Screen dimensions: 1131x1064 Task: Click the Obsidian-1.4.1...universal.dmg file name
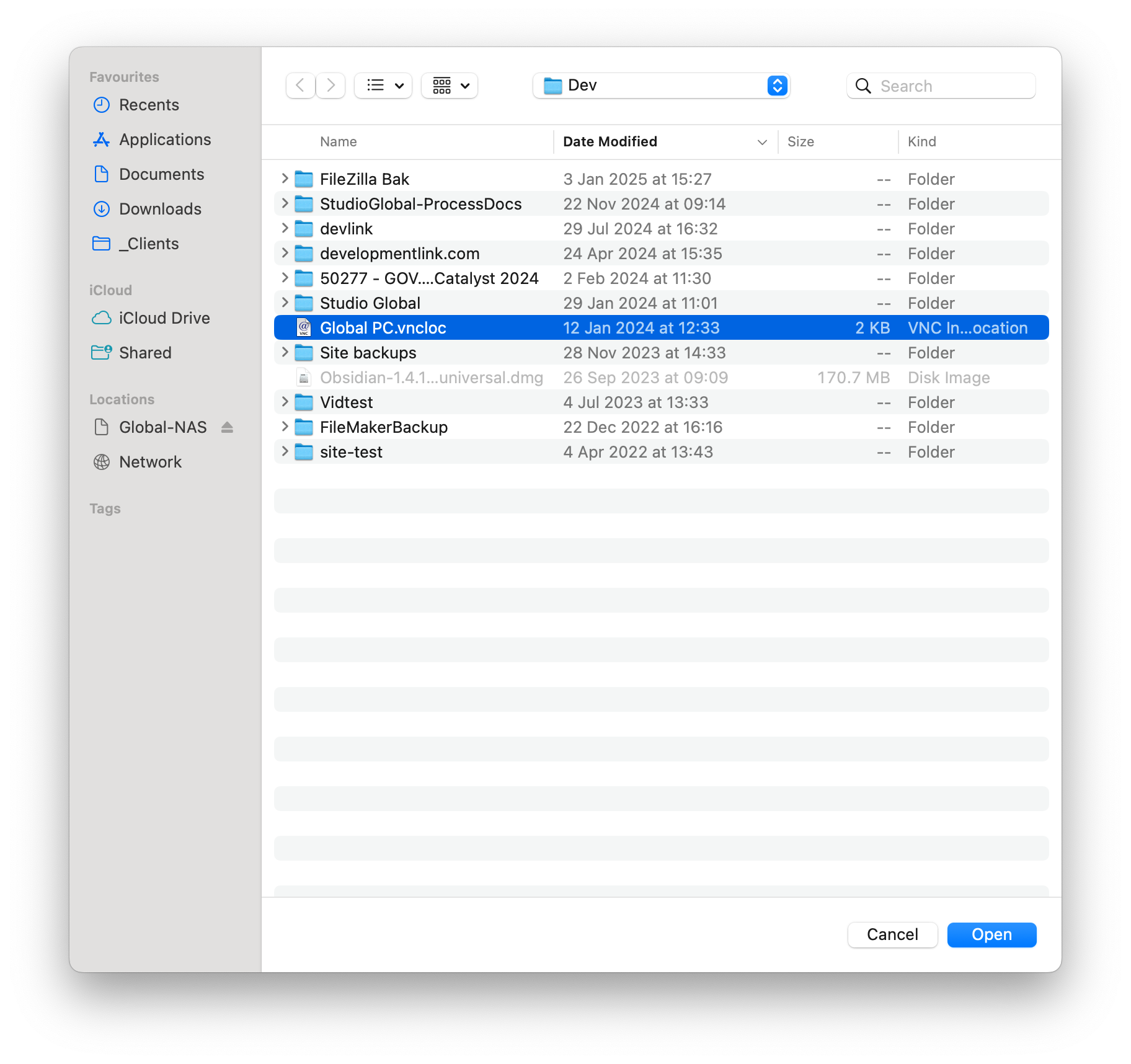pyautogui.click(x=432, y=378)
